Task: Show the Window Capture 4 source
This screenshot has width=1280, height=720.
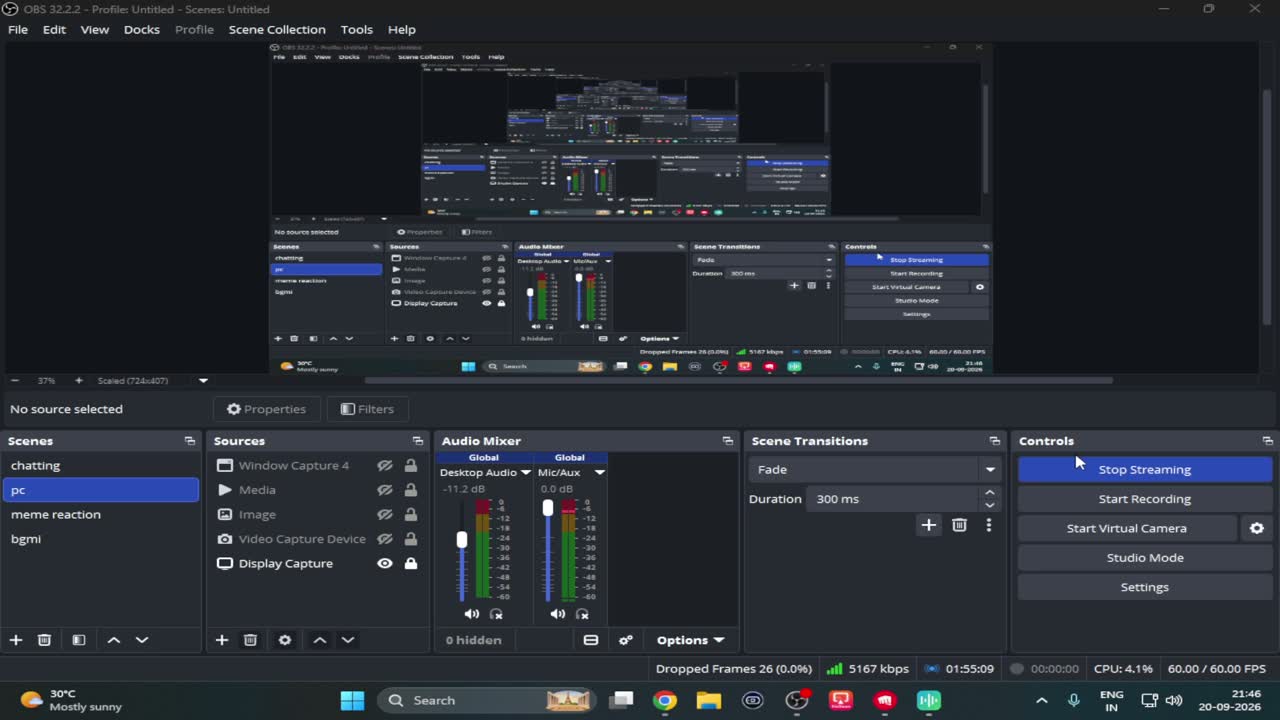Action: click(x=384, y=466)
